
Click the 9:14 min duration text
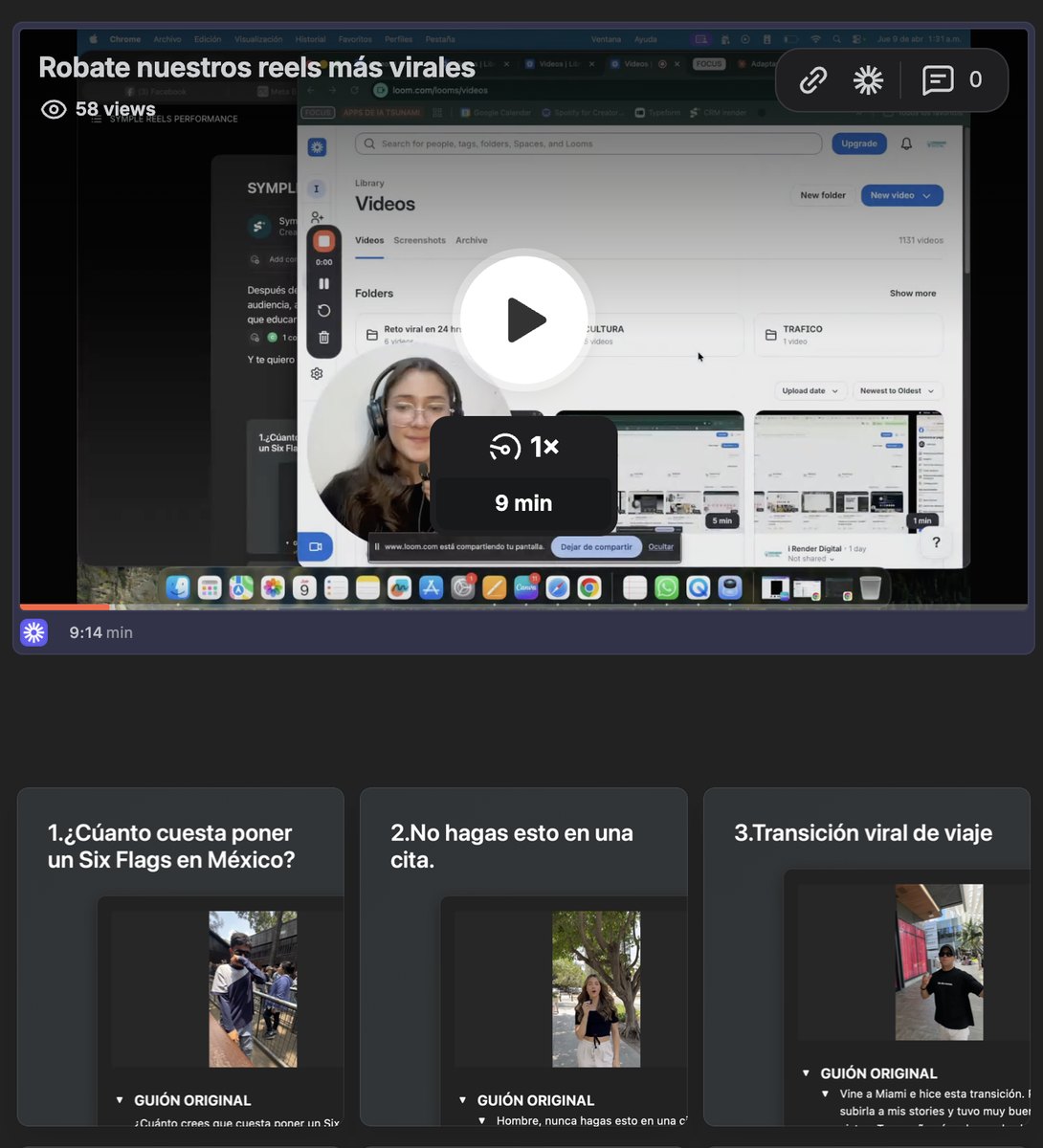[x=100, y=632]
